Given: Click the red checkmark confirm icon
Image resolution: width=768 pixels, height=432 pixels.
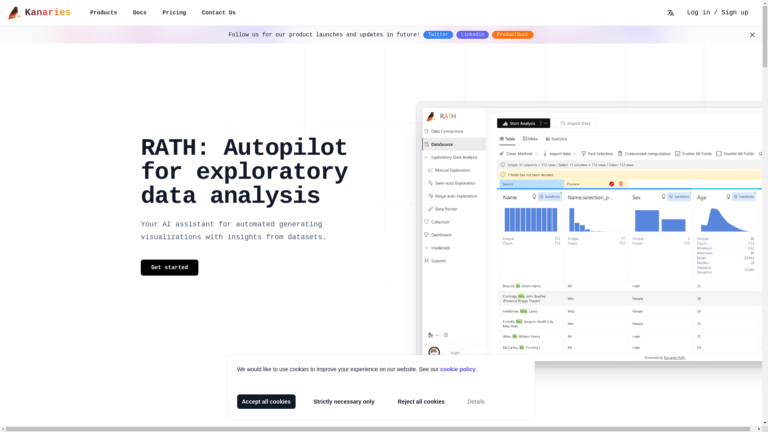Looking at the screenshot, I should click(x=611, y=184).
